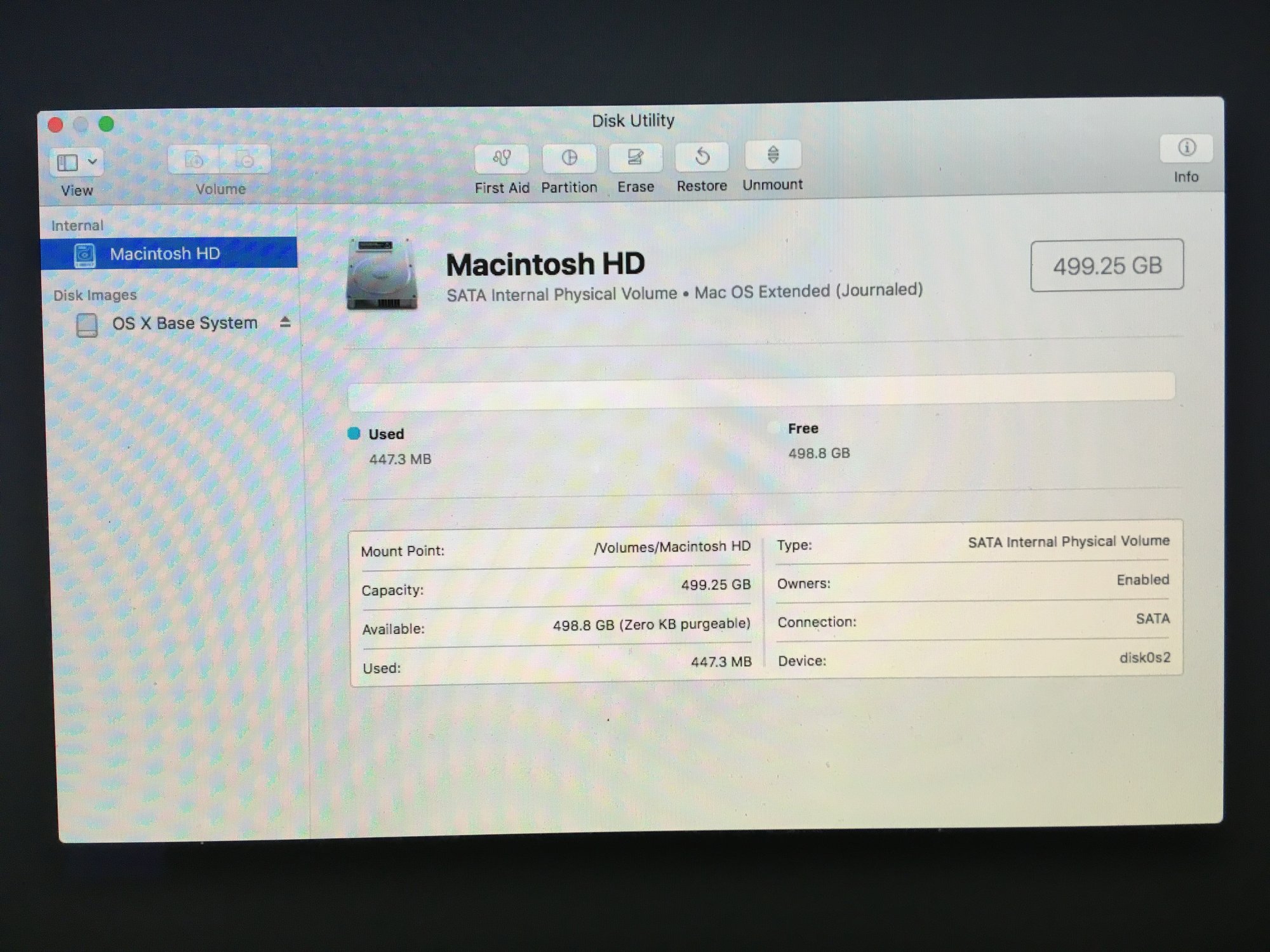Select Macintosh HD in the sidebar
1270x952 pixels.
click(164, 254)
